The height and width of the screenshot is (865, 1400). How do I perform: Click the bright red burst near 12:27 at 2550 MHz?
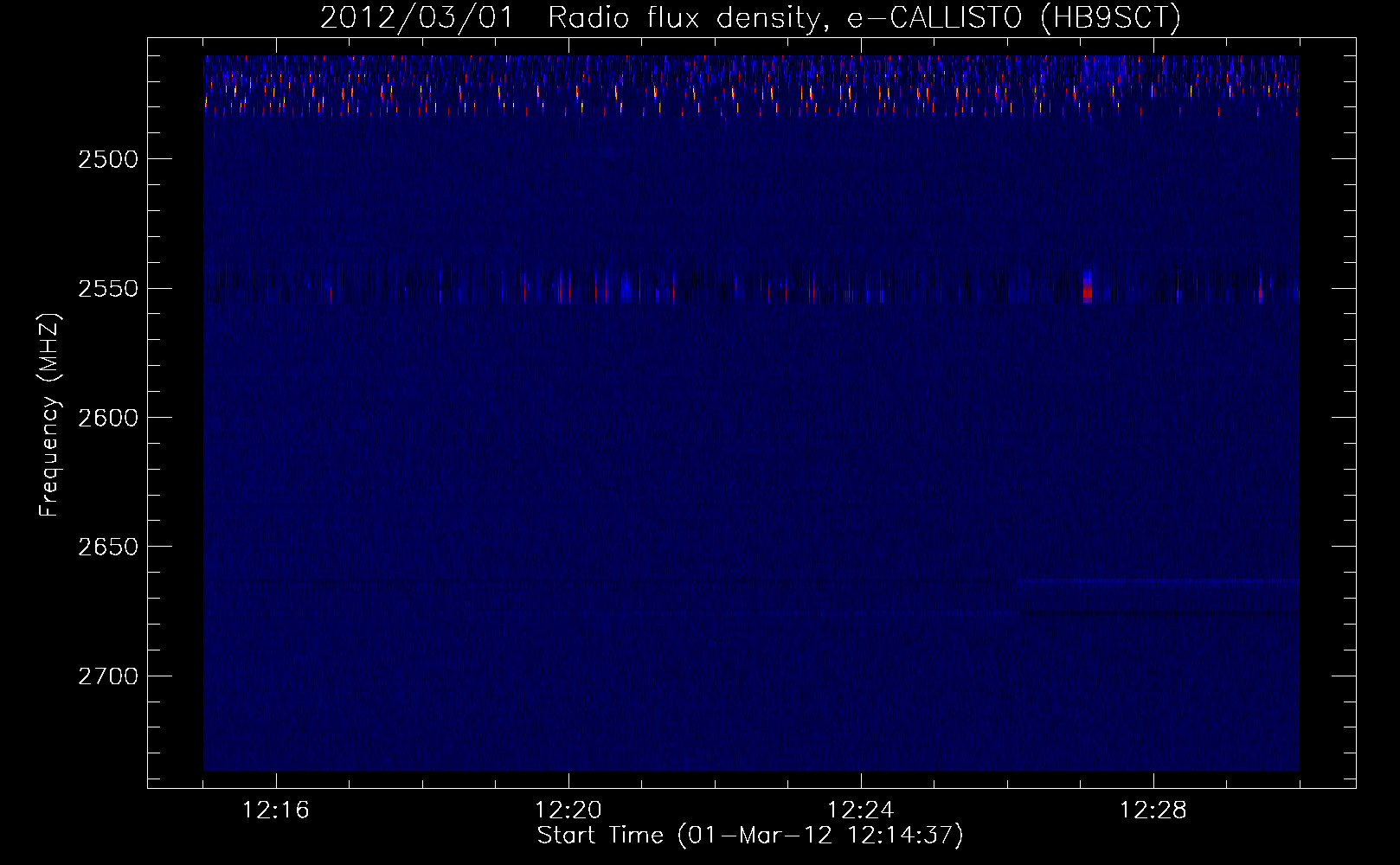click(1088, 287)
